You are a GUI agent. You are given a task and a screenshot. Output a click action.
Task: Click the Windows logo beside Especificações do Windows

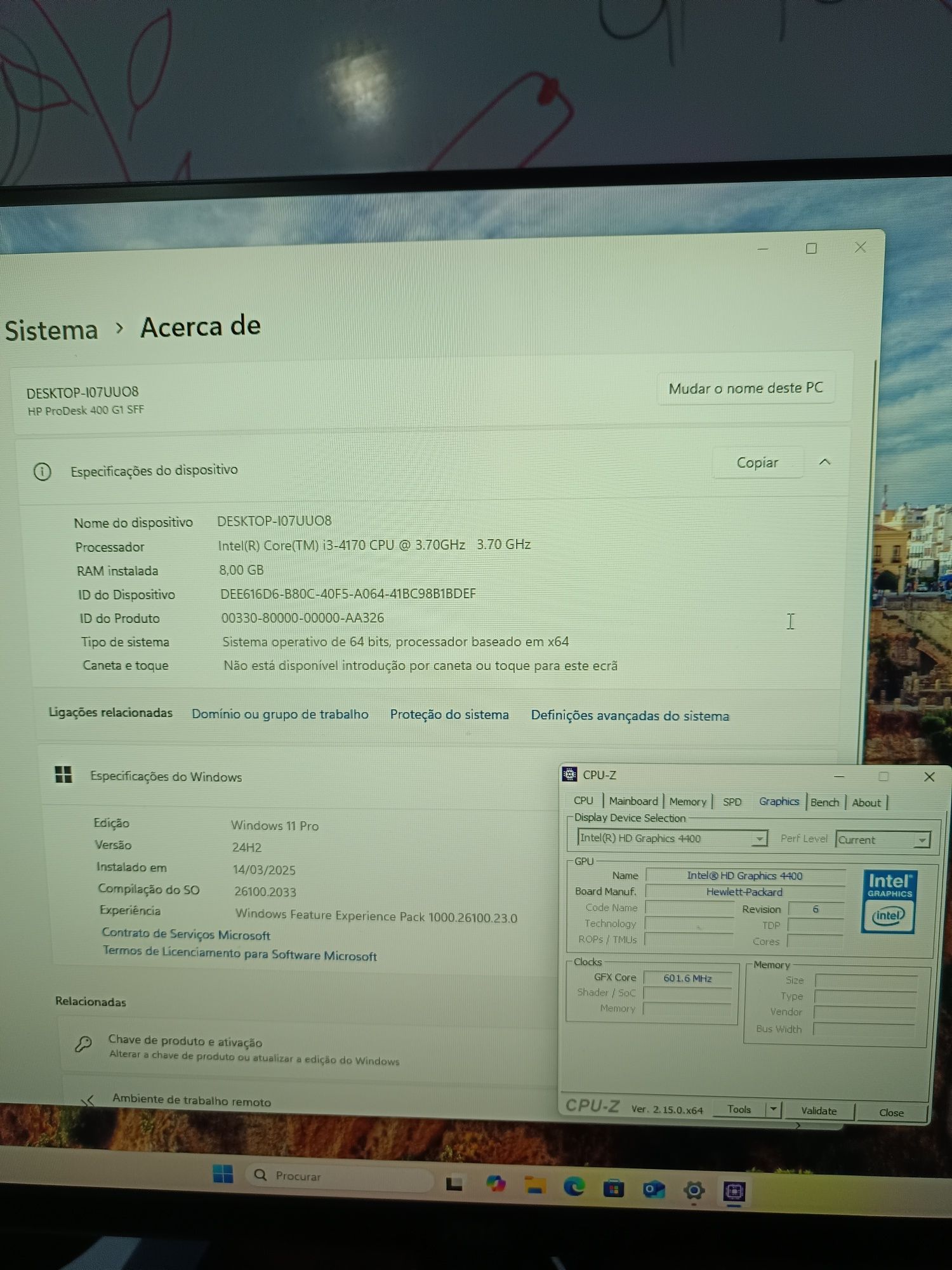[x=63, y=775]
